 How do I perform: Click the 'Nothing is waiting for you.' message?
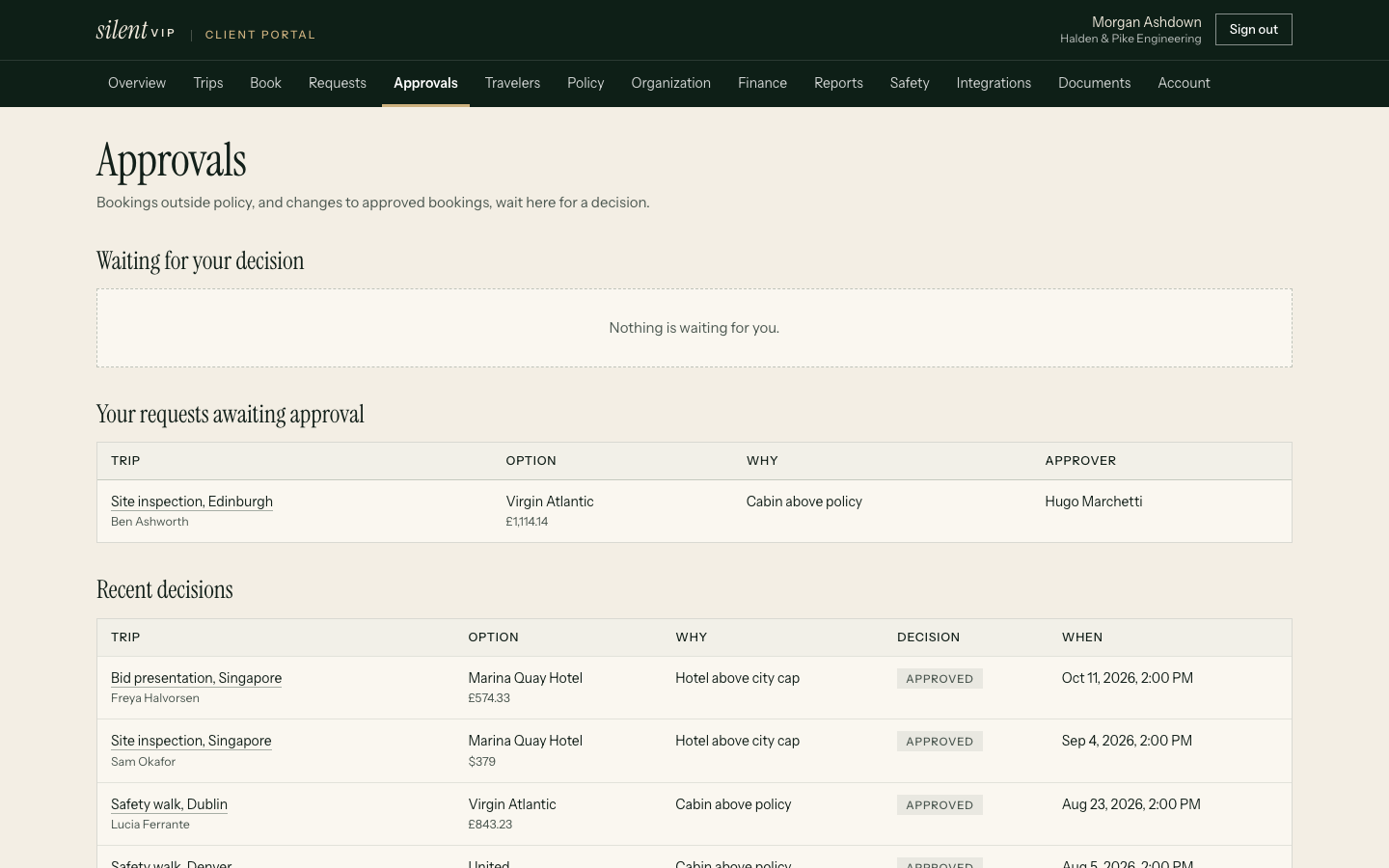pyautogui.click(x=694, y=328)
